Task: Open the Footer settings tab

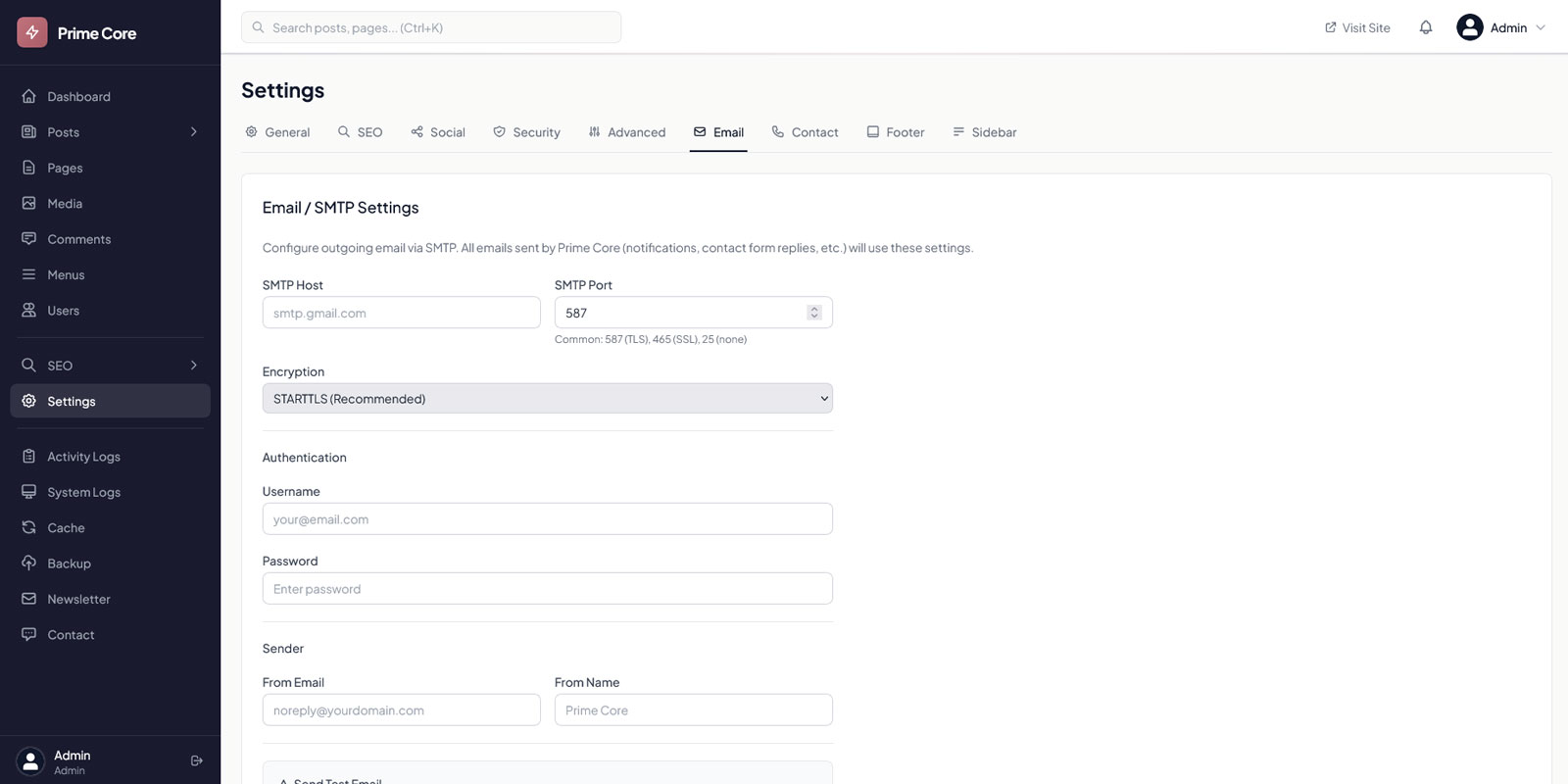Action: (x=895, y=132)
